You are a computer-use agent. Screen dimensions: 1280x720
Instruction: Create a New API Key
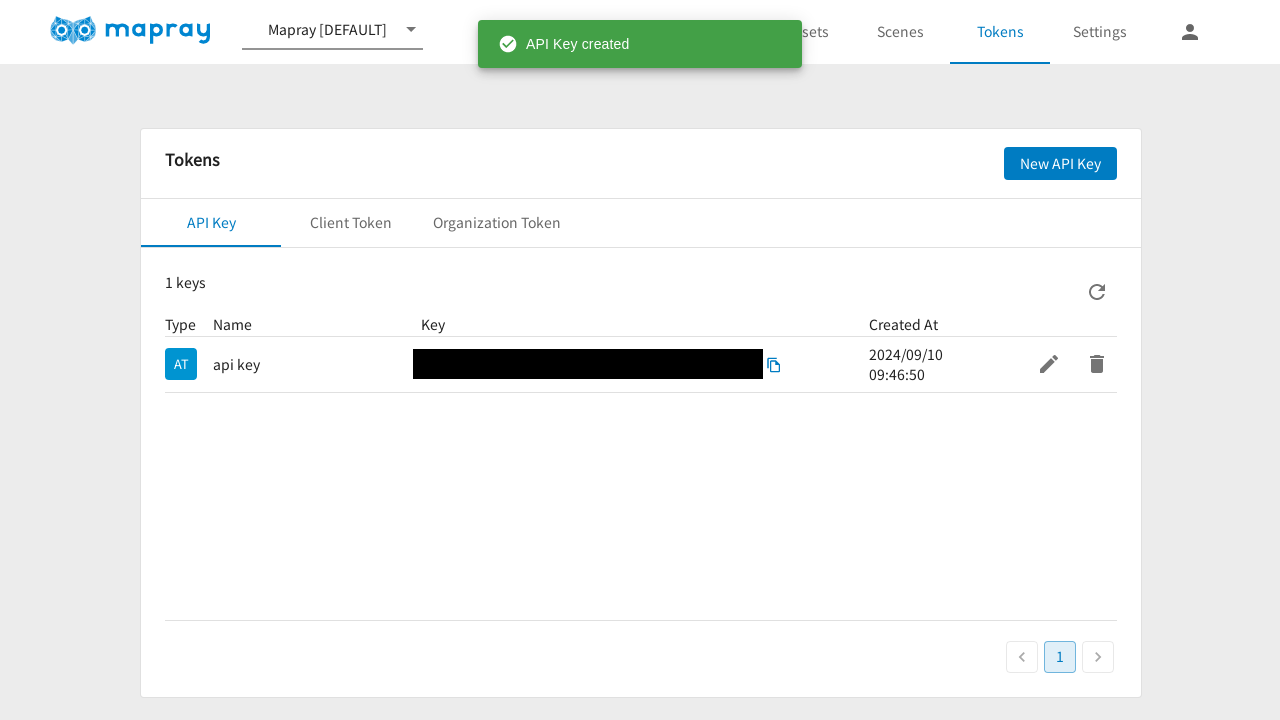click(1059, 164)
